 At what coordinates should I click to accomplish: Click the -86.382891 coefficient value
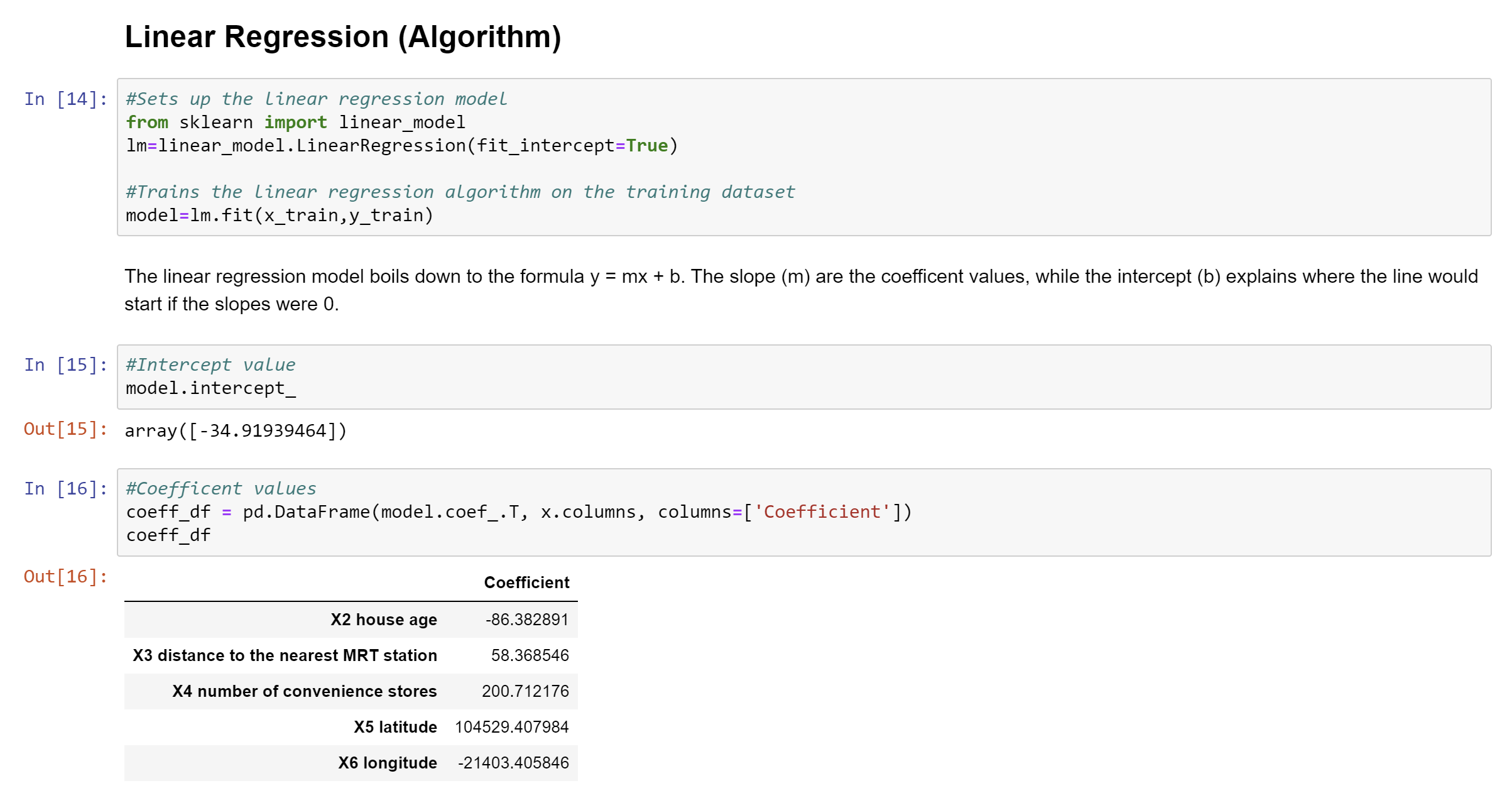click(x=526, y=620)
